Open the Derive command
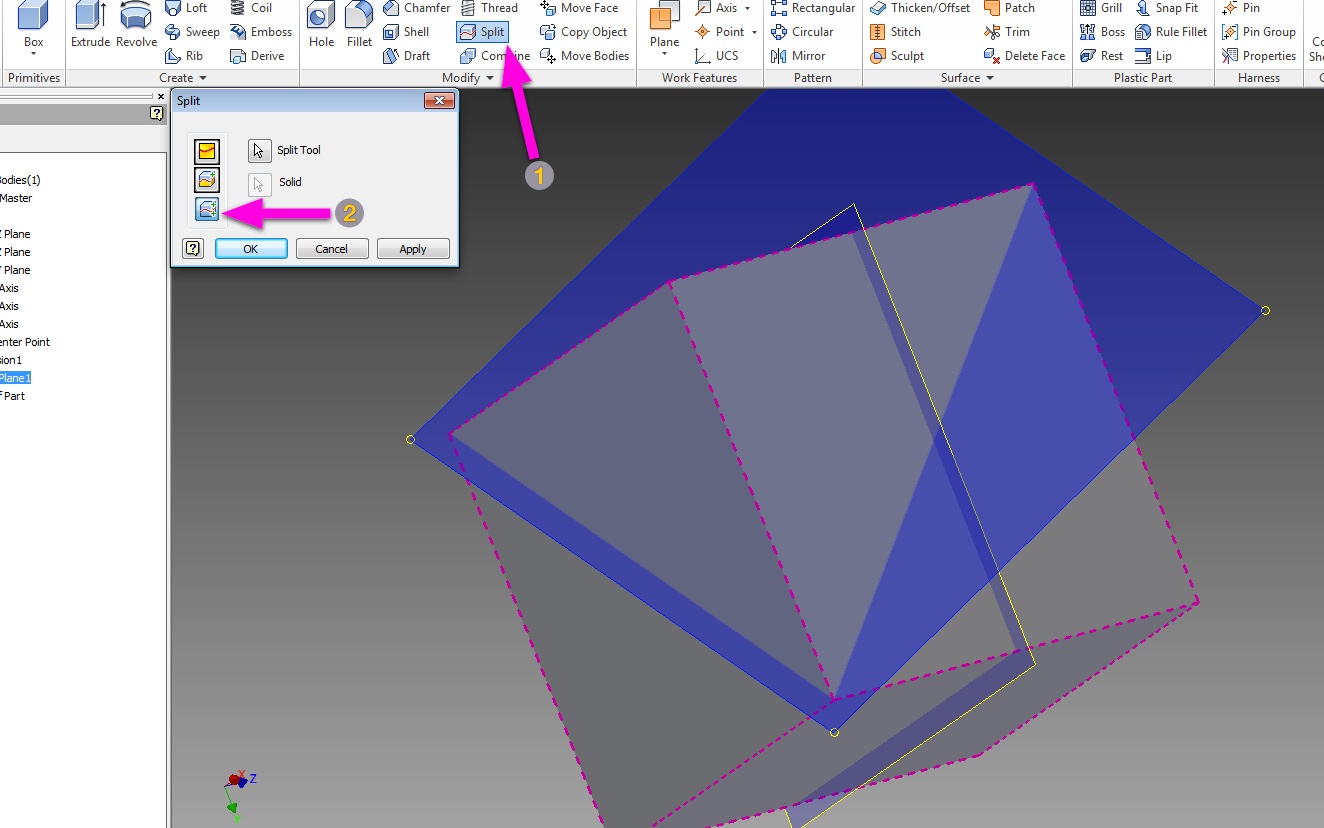Screen dimensions: 1324x828 click(257, 56)
